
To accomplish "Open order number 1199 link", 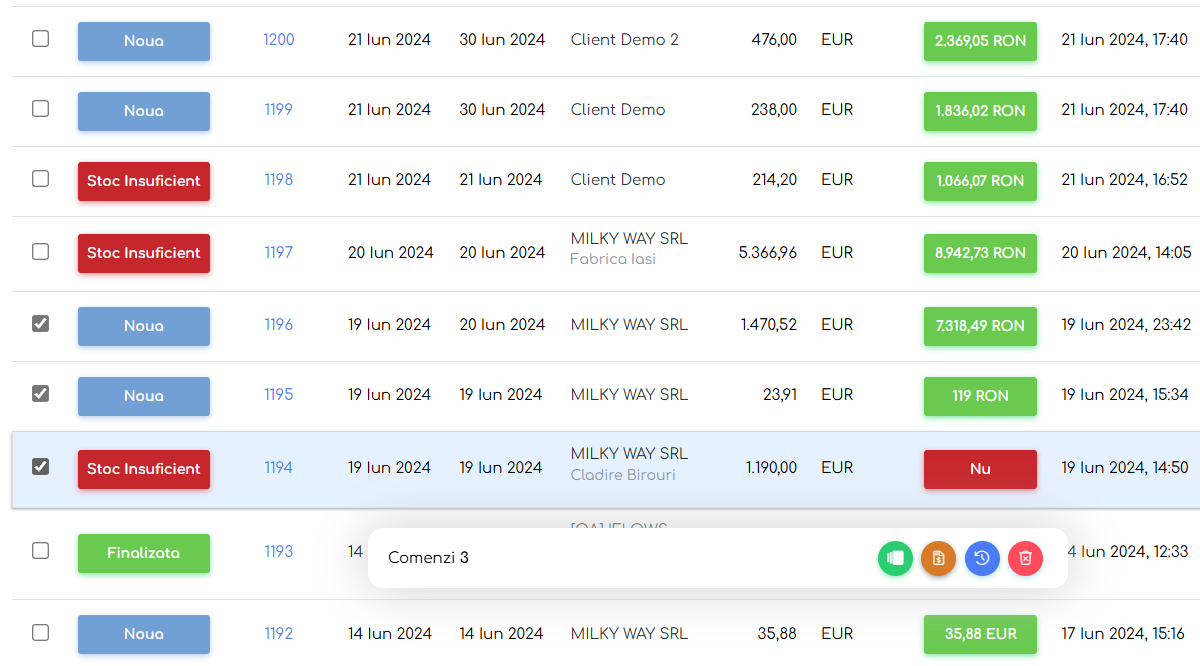I will tap(278, 110).
